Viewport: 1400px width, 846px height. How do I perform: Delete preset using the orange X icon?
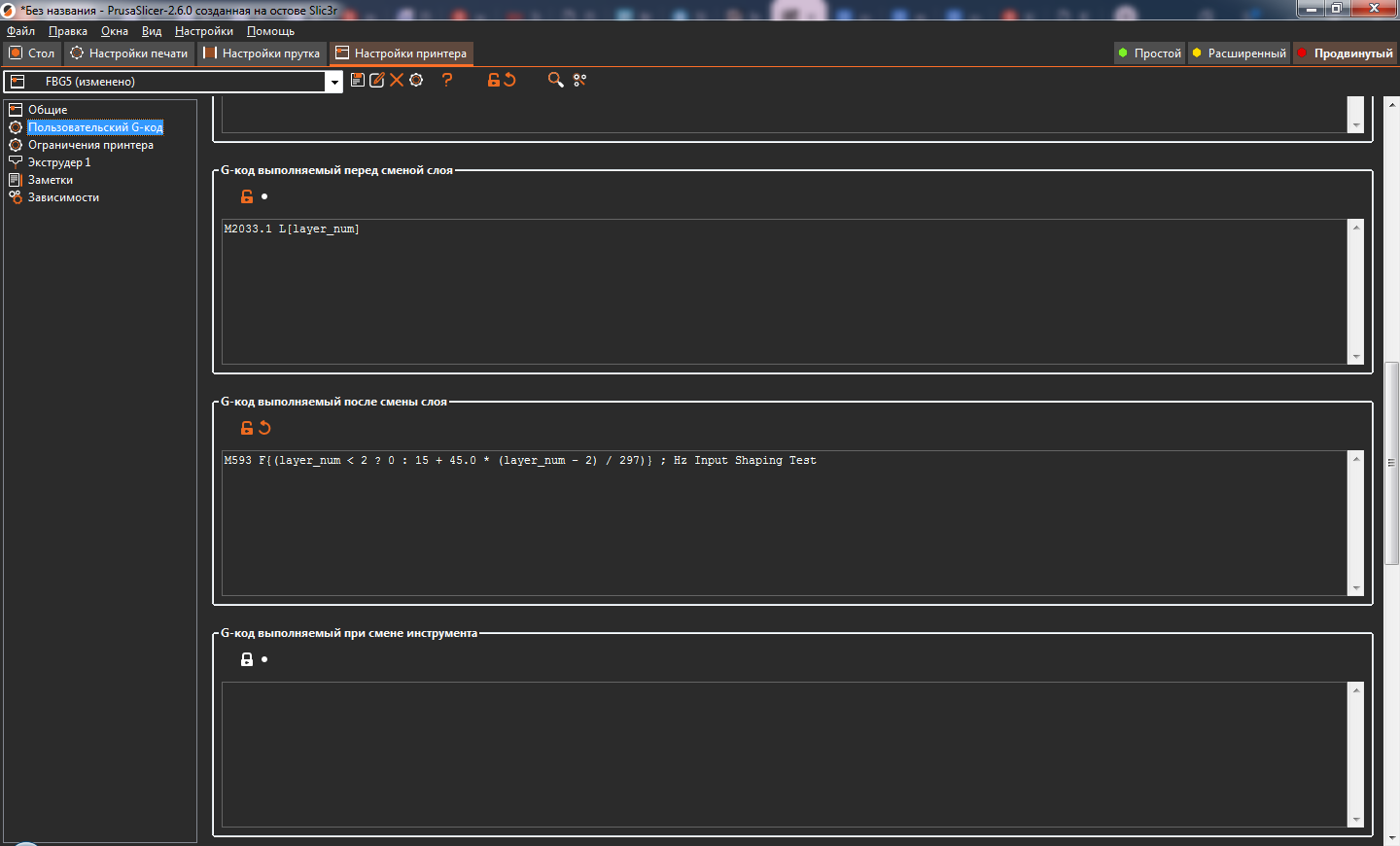click(397, 80)
